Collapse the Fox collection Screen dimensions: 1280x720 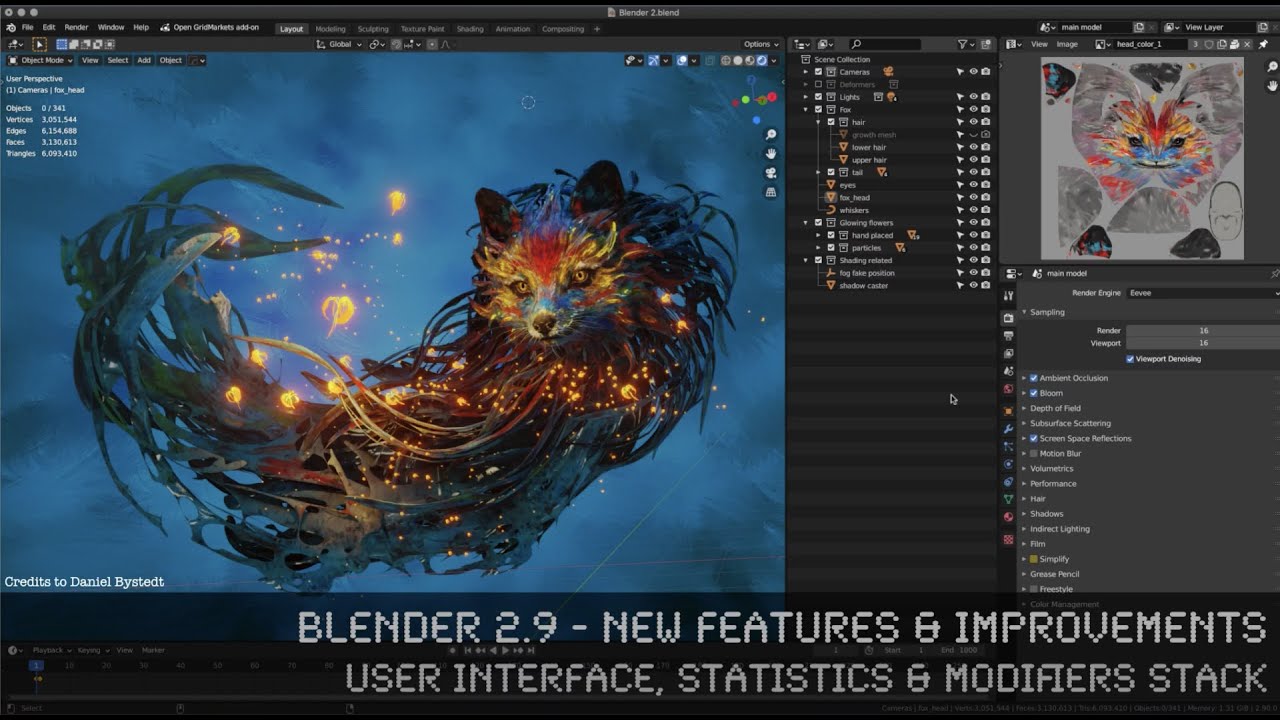tap(806, 110)
